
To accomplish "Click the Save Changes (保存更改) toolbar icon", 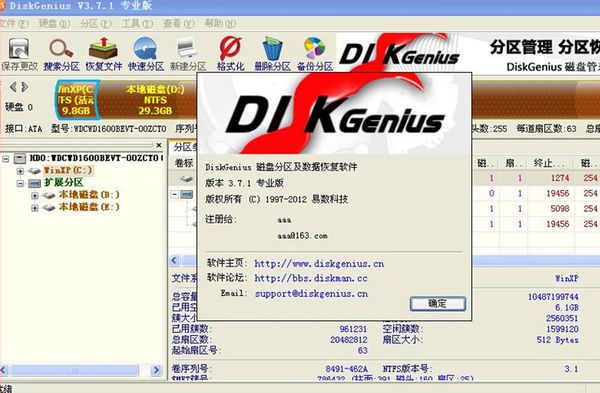I will pos(19,54).
